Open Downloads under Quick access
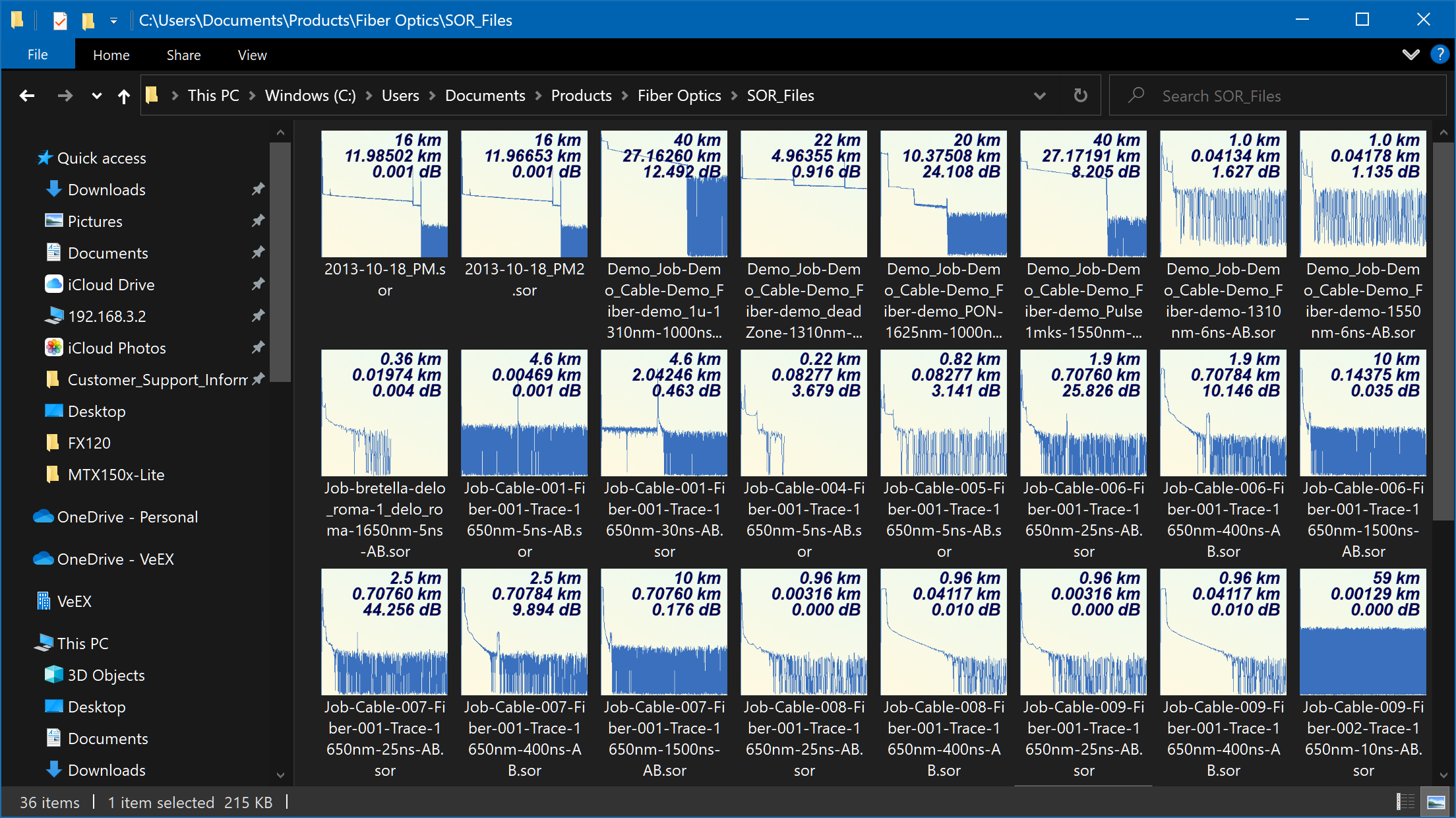Screen dimensions: 1456x818 click(107, 190)
